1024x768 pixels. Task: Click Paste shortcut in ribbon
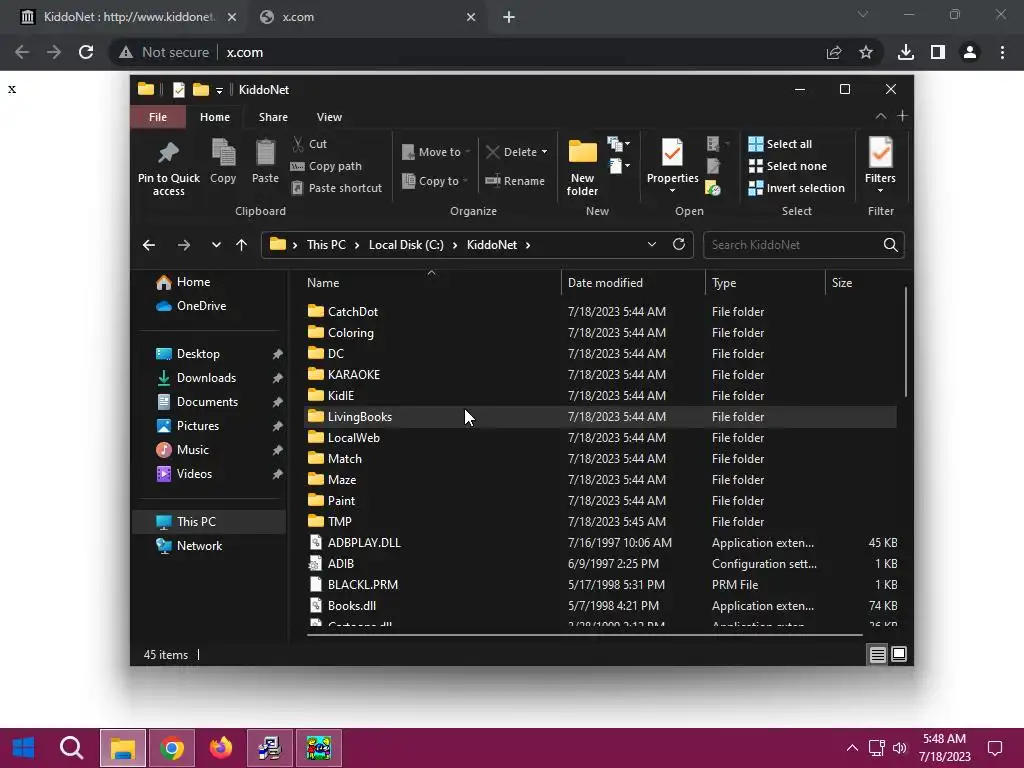click(x=336, y=188)
